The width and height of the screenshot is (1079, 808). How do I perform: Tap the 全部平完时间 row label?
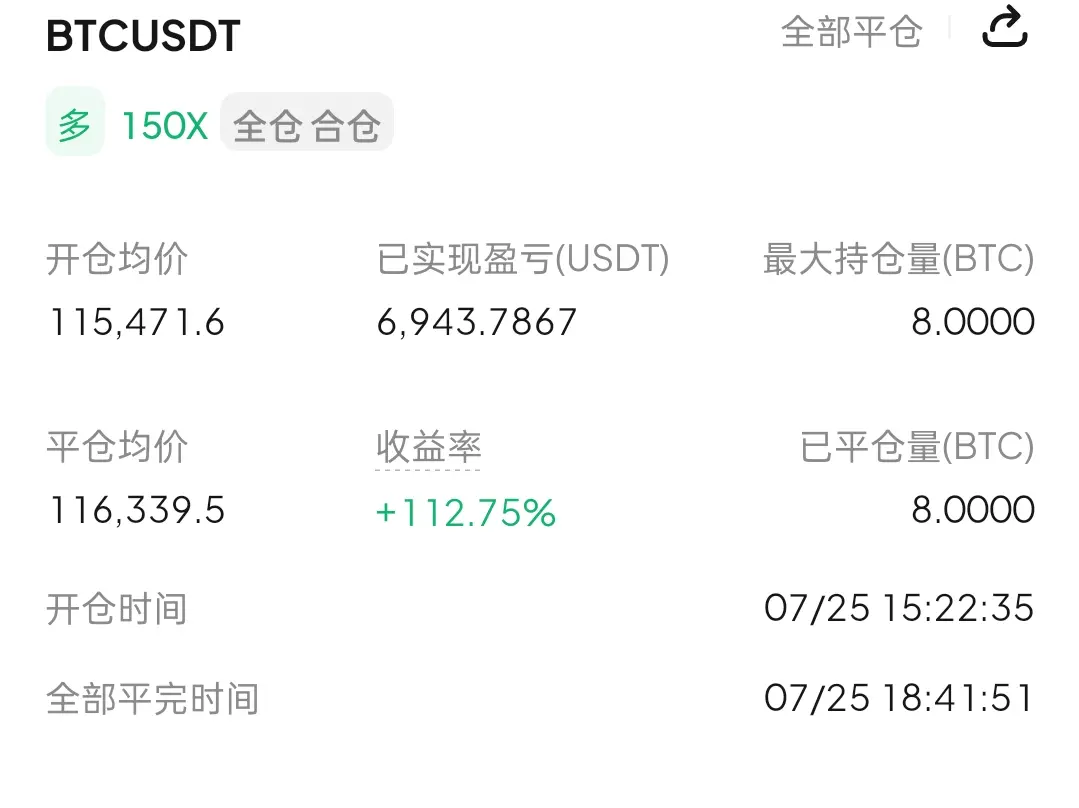pos(153,699)
